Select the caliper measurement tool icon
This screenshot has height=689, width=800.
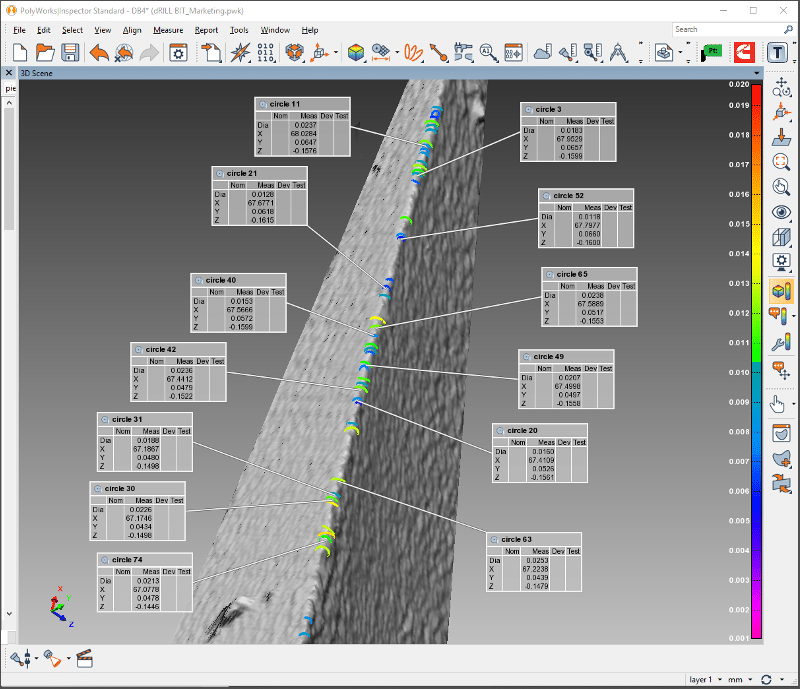(463, 52)
